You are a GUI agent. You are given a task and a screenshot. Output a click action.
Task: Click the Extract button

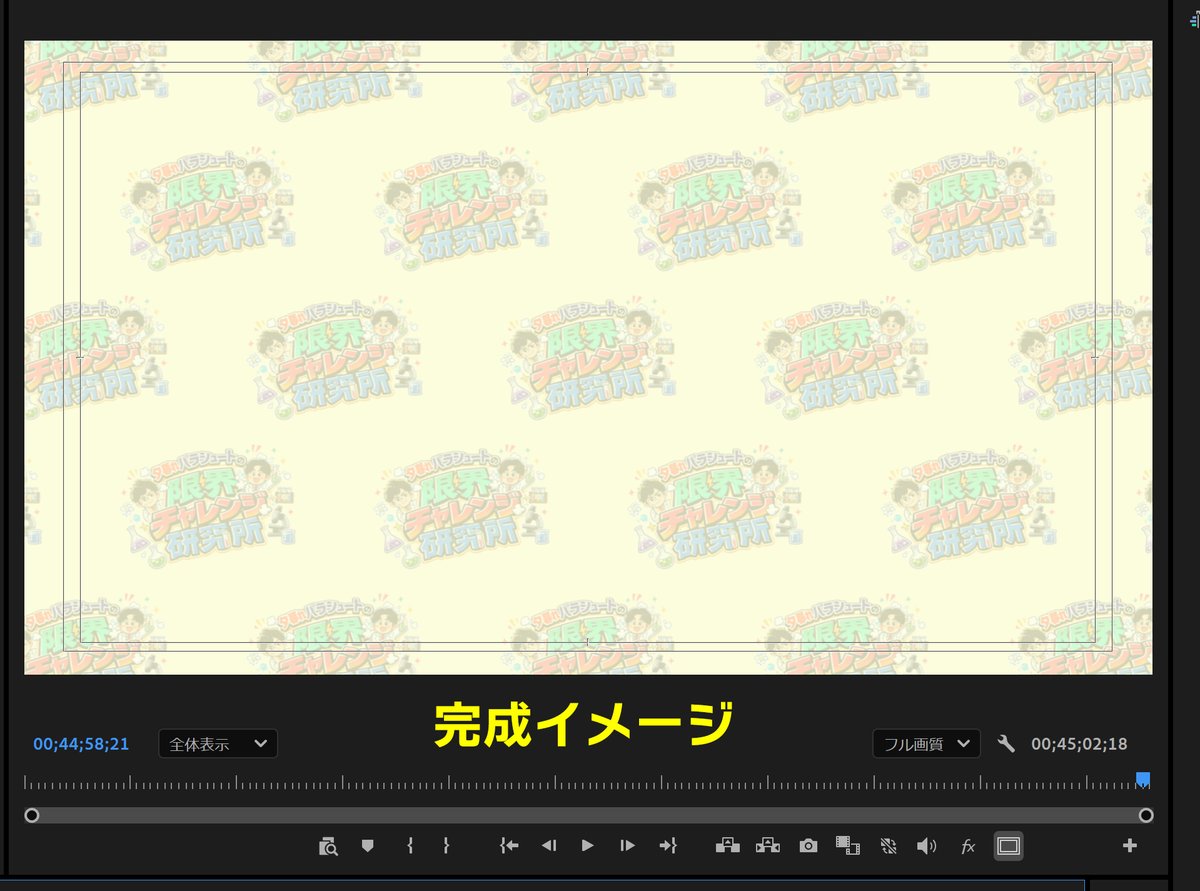pyautogui.click(x=768, y=846)
